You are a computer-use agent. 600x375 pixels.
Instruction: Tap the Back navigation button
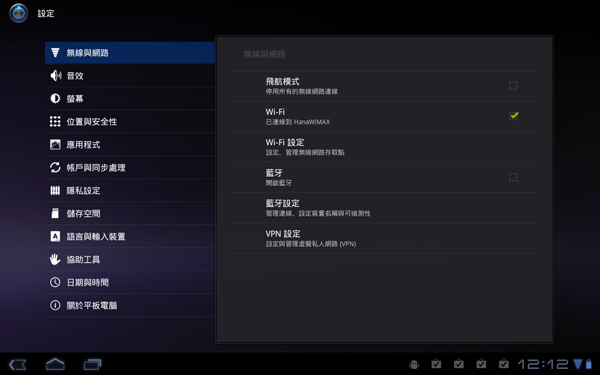[18, 364]
